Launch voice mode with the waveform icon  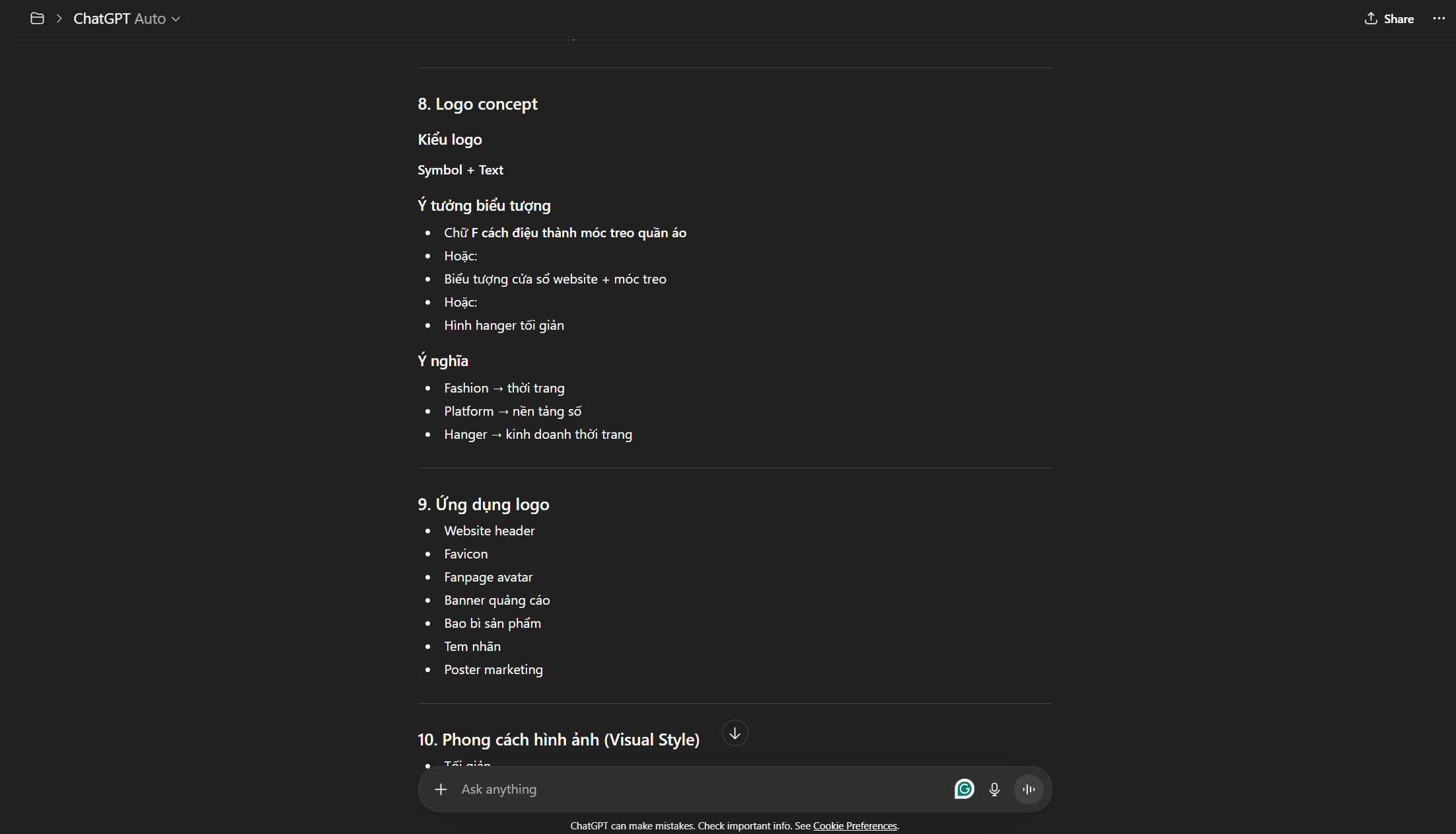[x=1029, y=789]
